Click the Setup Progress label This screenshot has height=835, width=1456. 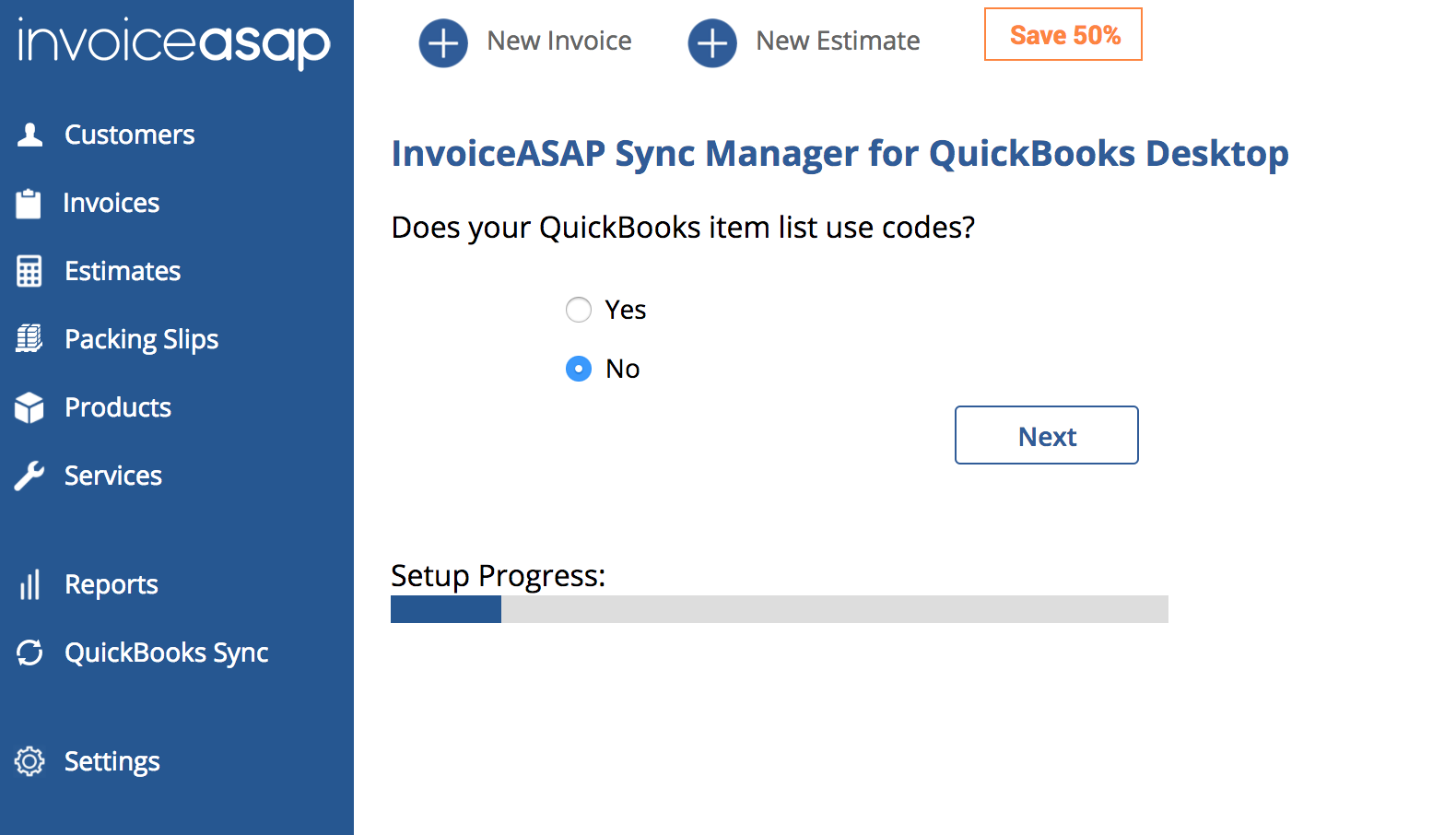click(x=499, y=576)
